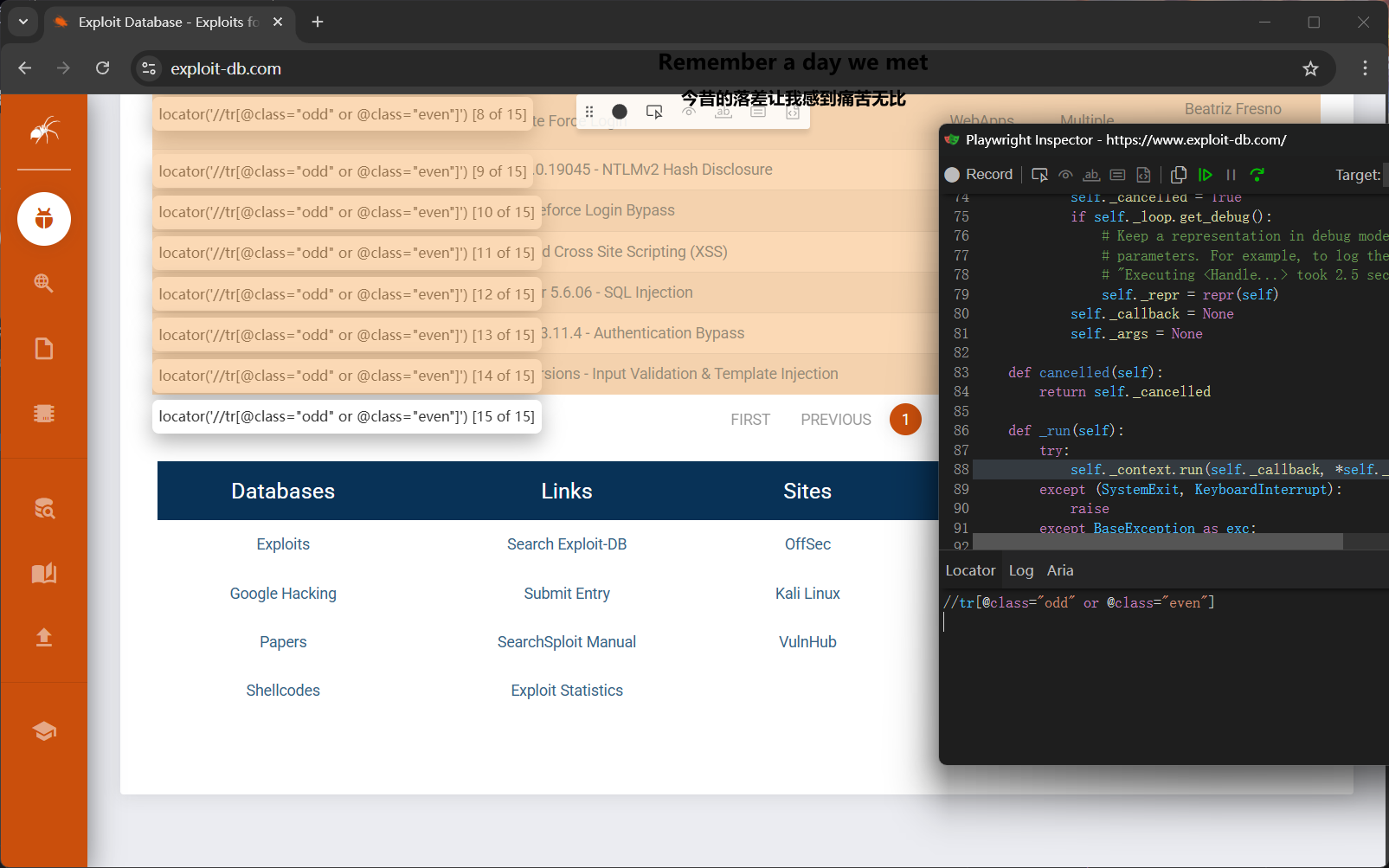1389x868 pixels.
Task: Click assert visibility eye in overlay toolbar
Action: point(689,112)
